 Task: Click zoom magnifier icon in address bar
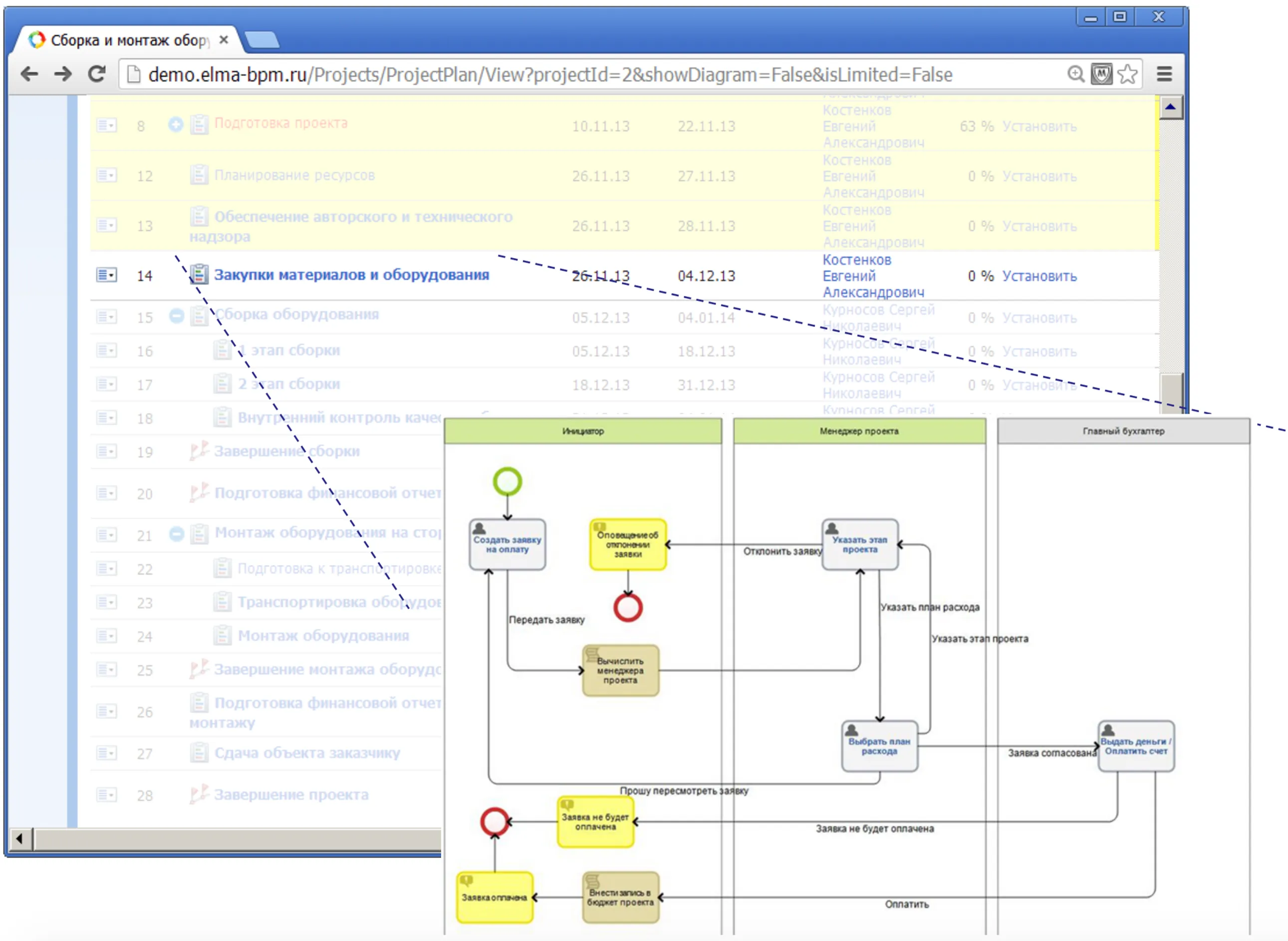1075,74
